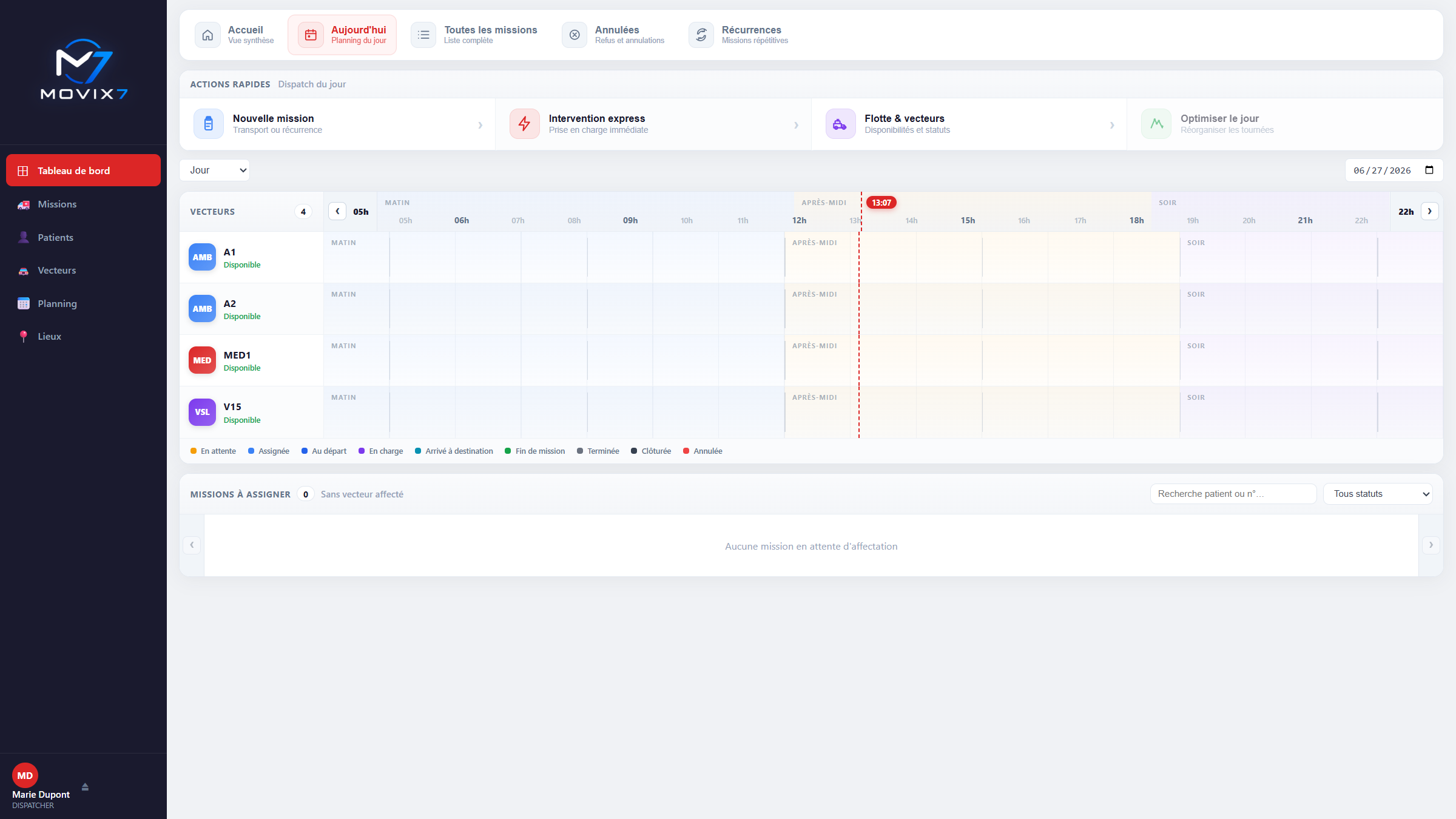Go to Patients in the sidebar
1456x819 pixels.
click(x=83, y=237)
